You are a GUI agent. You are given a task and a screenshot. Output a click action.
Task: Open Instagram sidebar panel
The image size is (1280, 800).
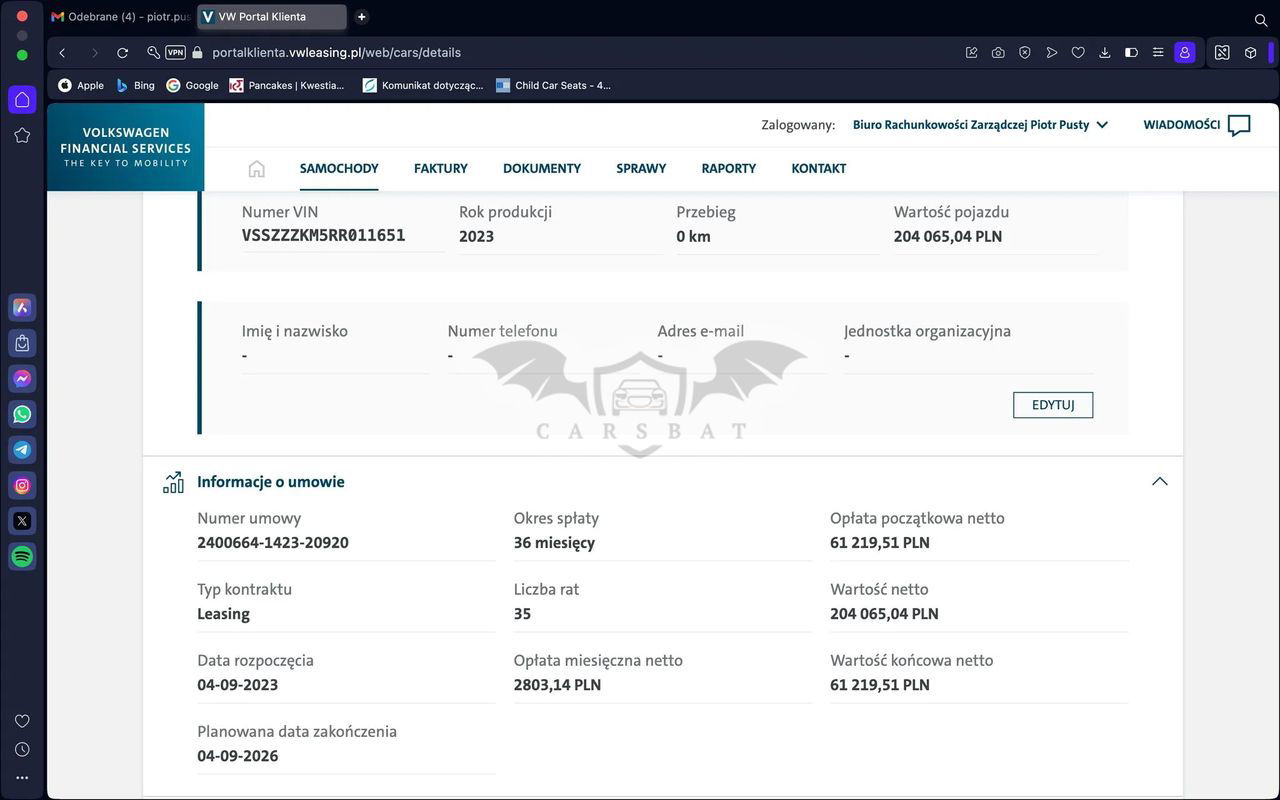coord(22,486)
